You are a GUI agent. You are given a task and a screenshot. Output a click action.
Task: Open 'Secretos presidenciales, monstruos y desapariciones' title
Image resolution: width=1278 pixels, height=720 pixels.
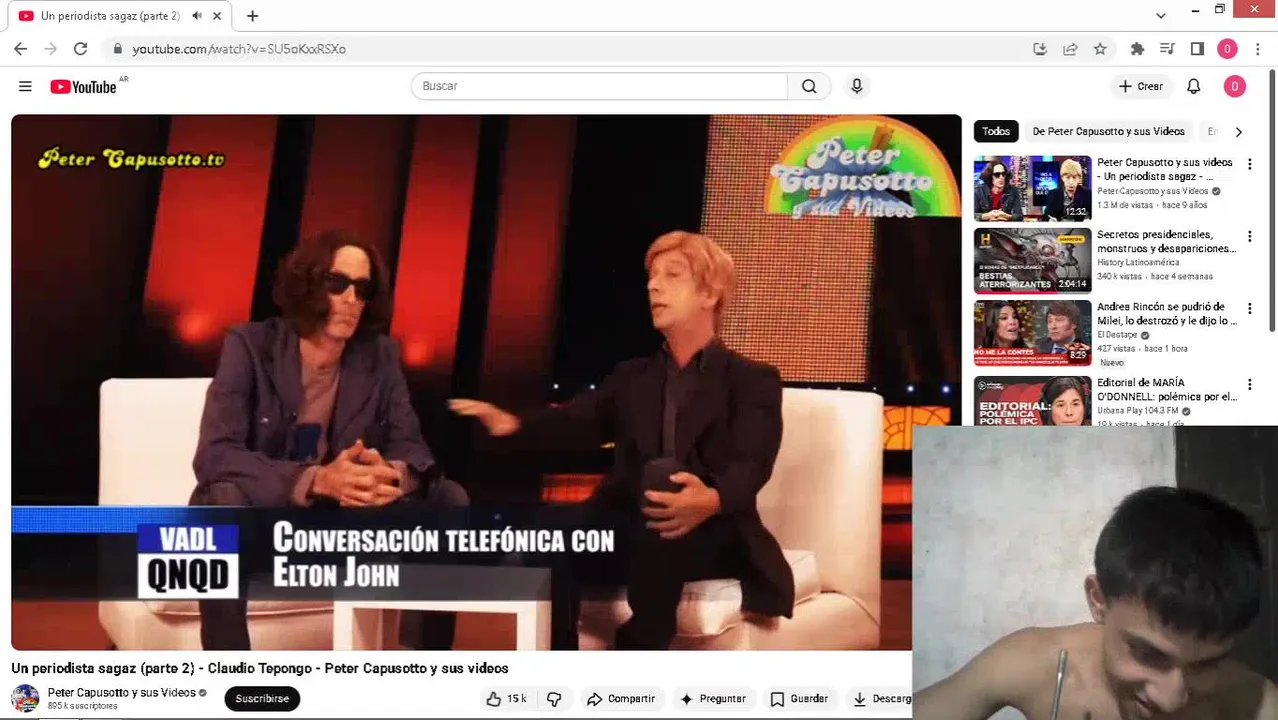[1166, 241]
